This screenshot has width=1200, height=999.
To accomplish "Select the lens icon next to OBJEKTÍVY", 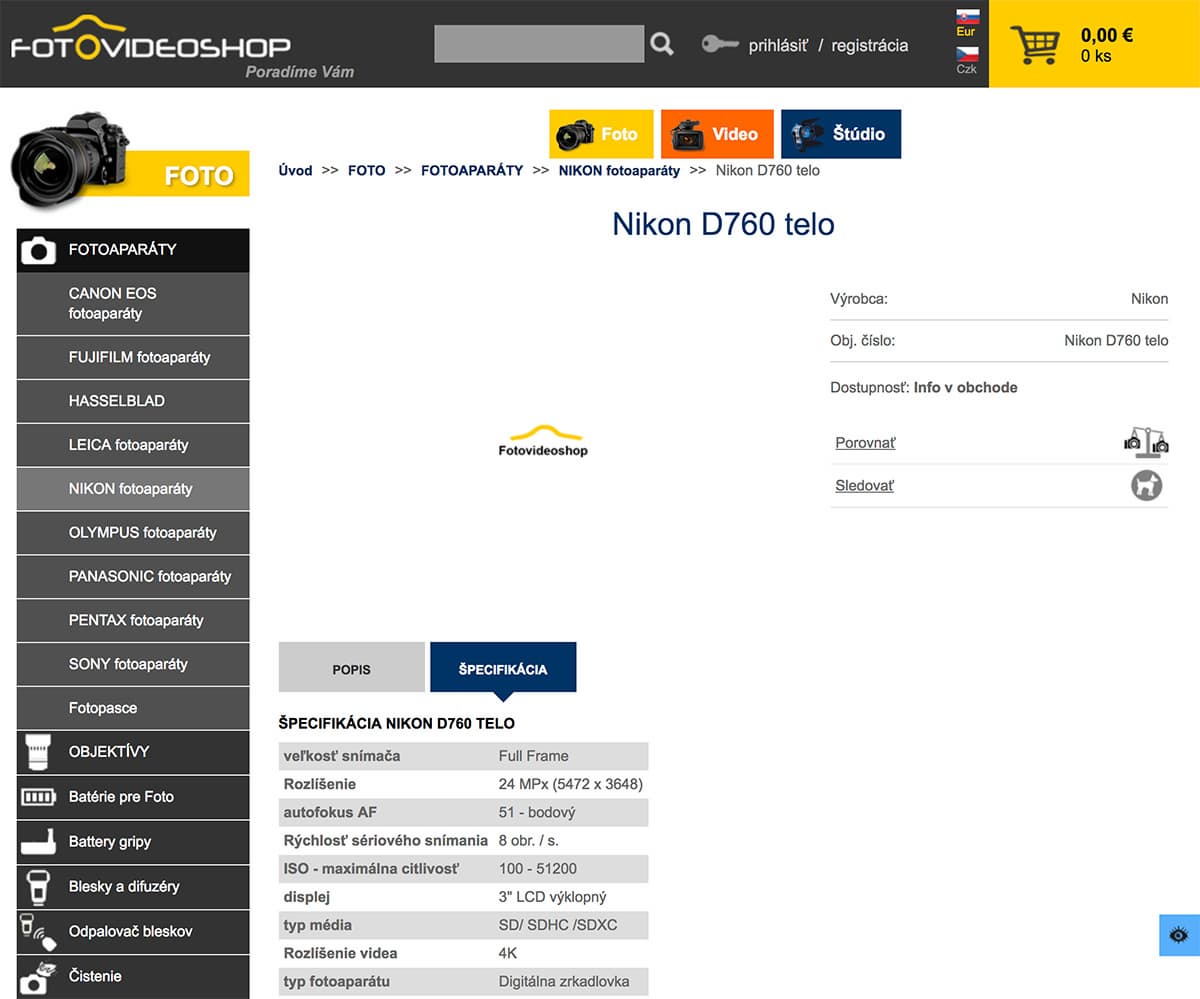I will tap(37, 752).
